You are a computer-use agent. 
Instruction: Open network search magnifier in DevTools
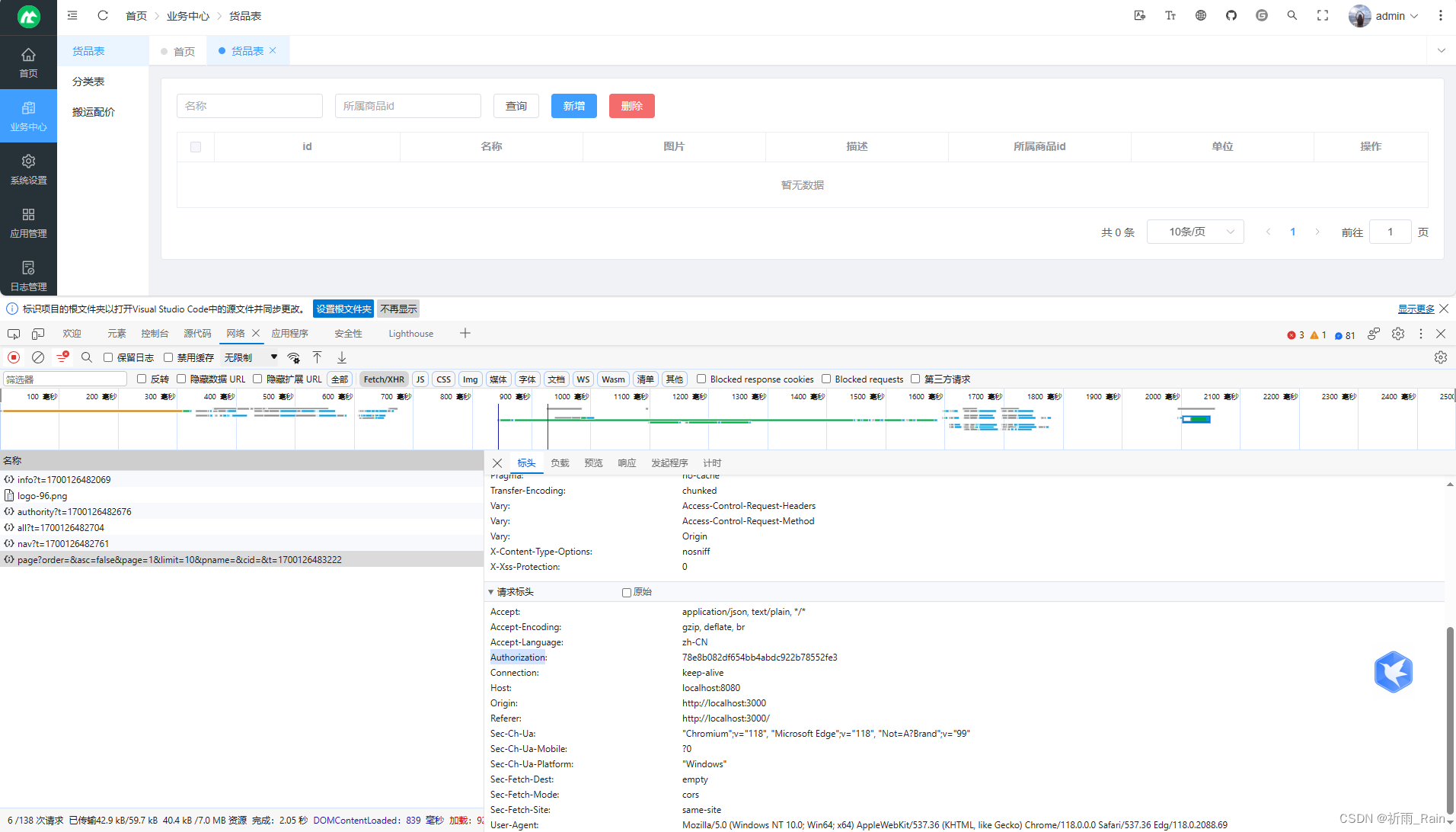tap(87, 357)
